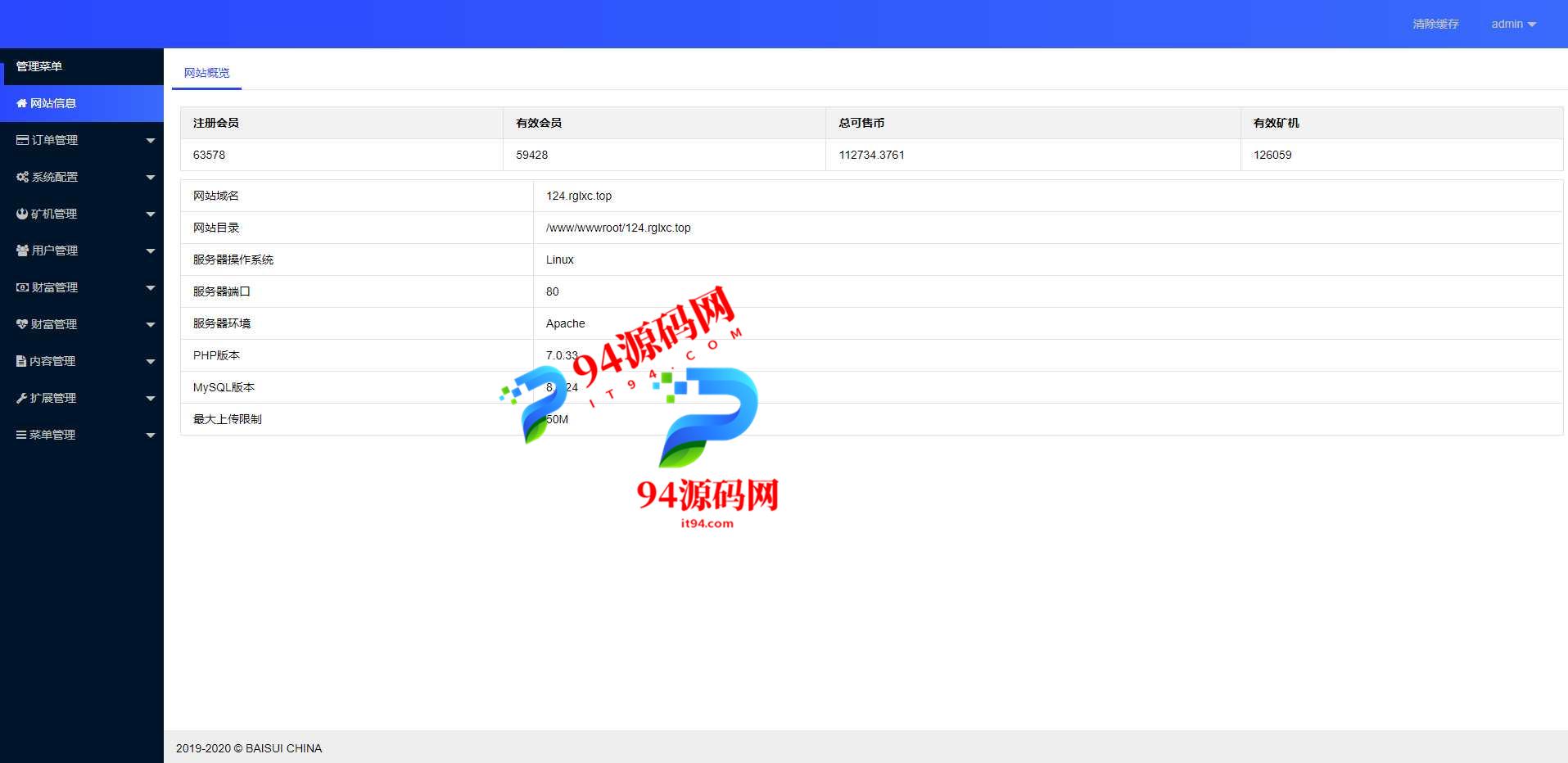Click the banknote icon in the sidebar
1568x763 pixels.
23,287
